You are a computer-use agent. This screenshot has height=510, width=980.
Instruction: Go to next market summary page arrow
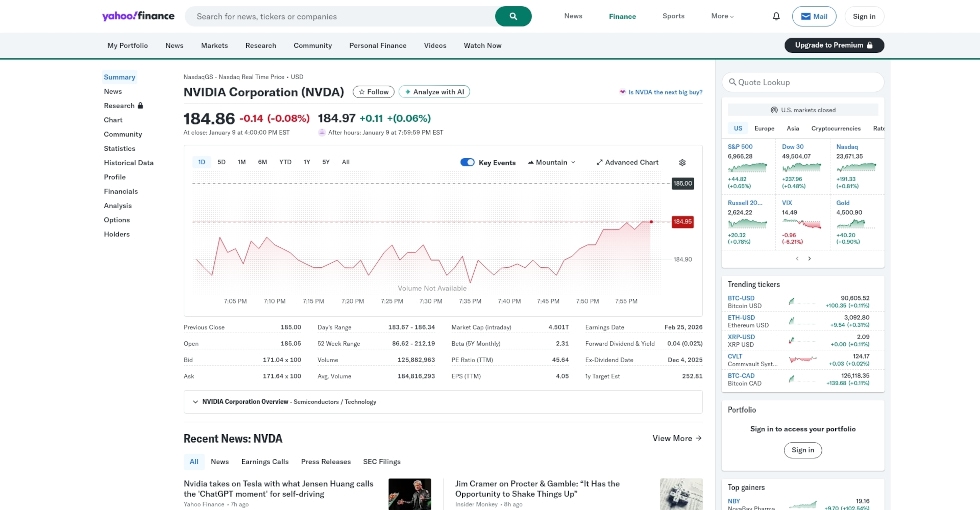810,258
